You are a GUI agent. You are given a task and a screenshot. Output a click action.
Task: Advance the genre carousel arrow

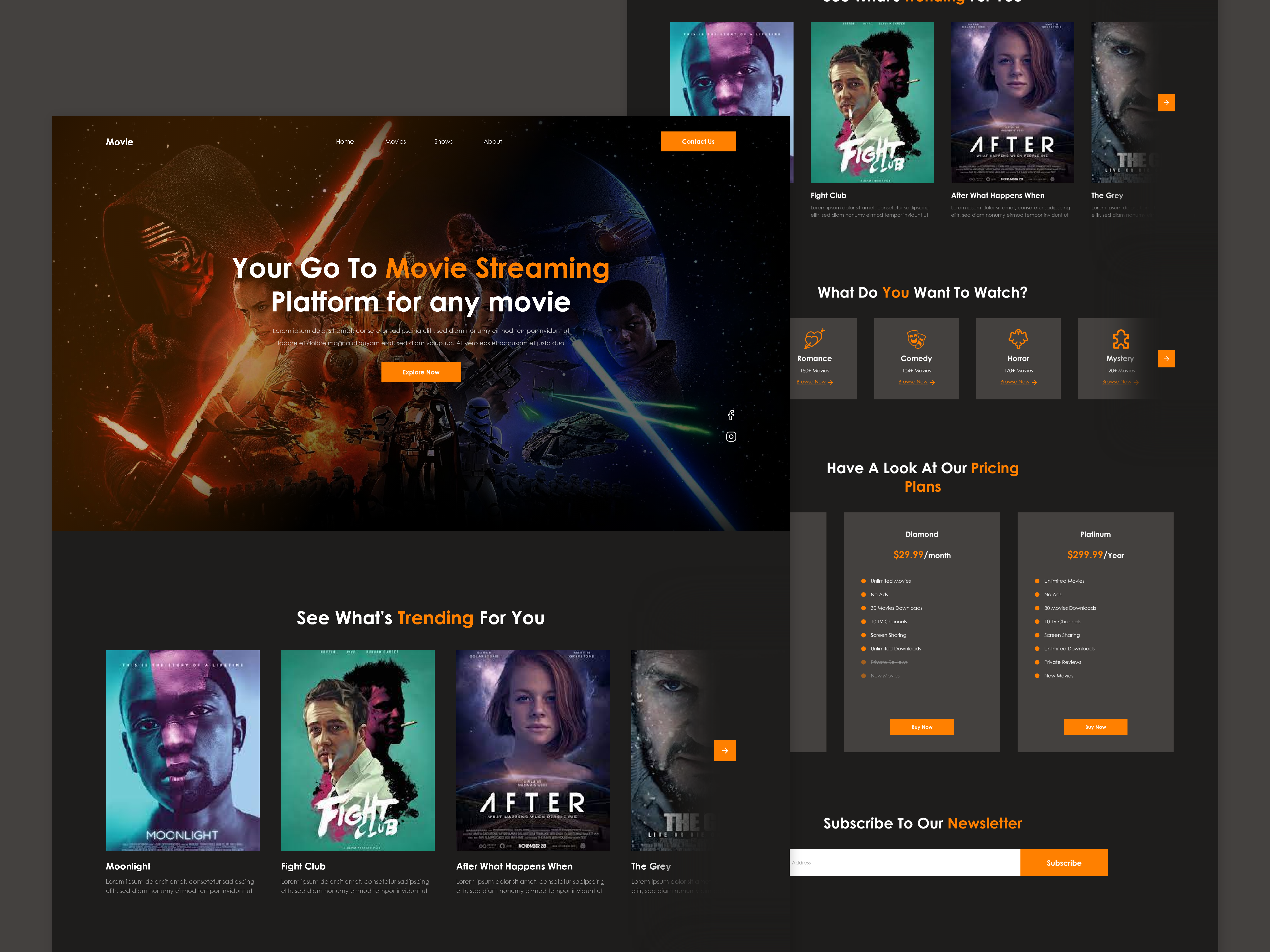(x=1166, y=359)
